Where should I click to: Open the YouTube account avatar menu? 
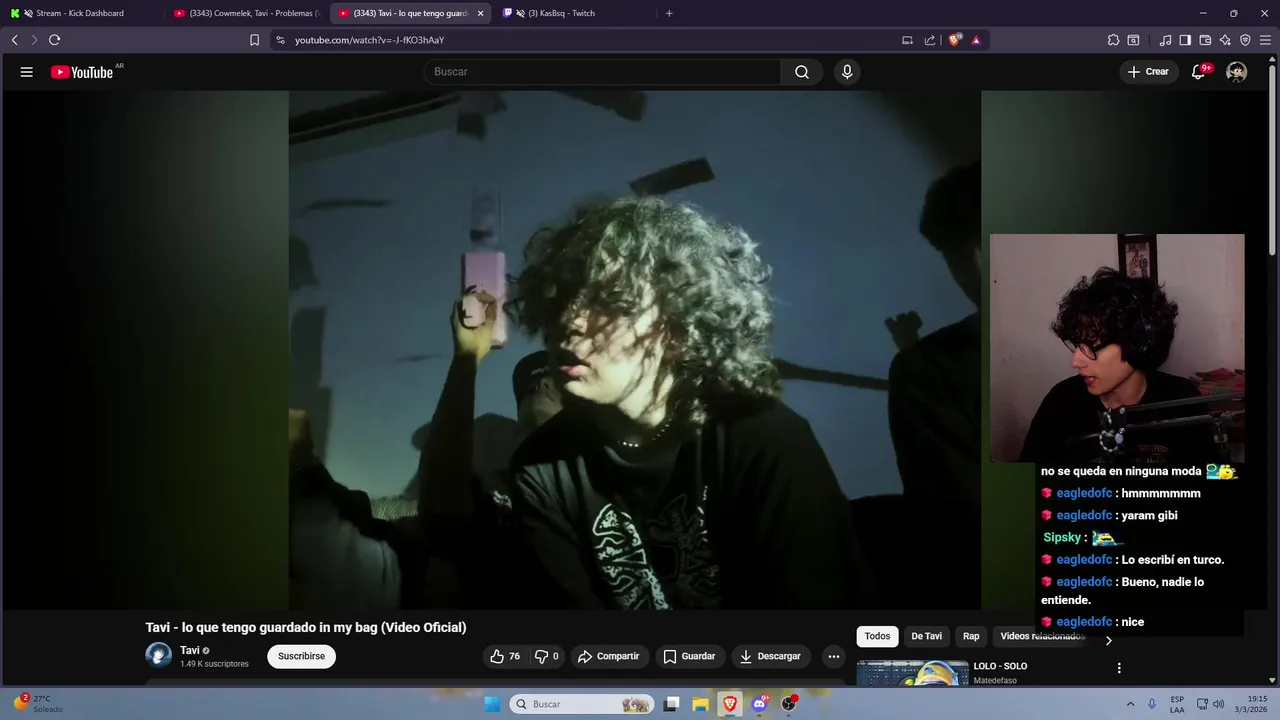pyautogui.click(x=1237, y=72)
